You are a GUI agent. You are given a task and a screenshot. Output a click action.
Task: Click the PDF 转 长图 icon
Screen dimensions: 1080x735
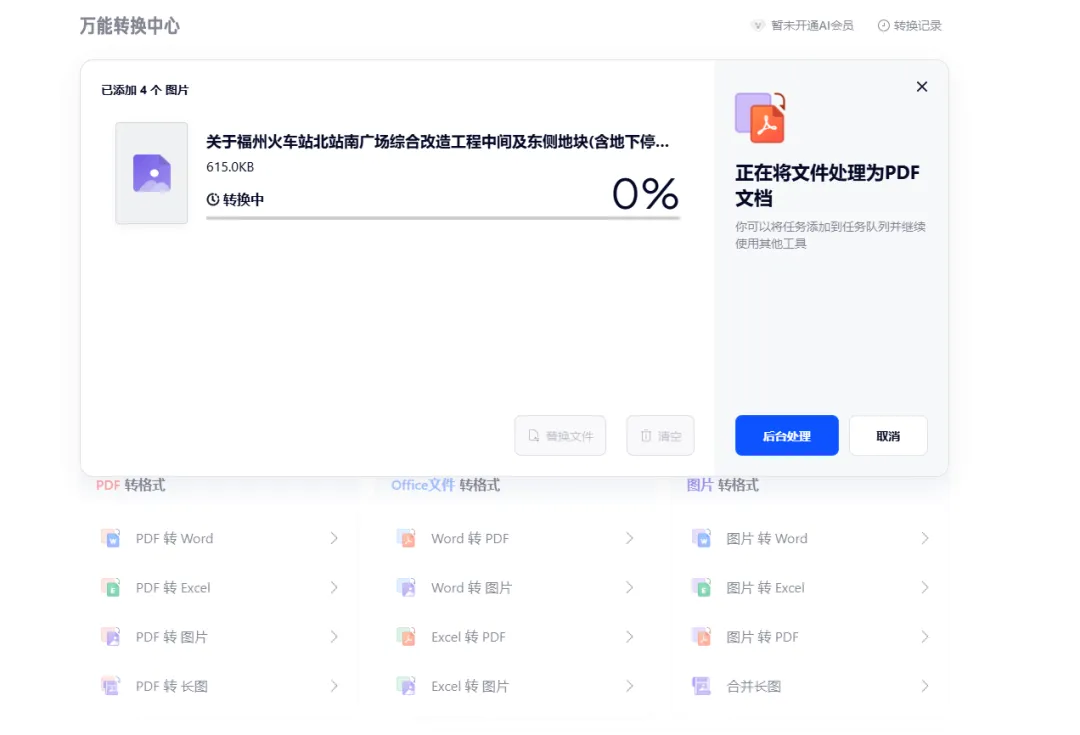tap(111, 686)
